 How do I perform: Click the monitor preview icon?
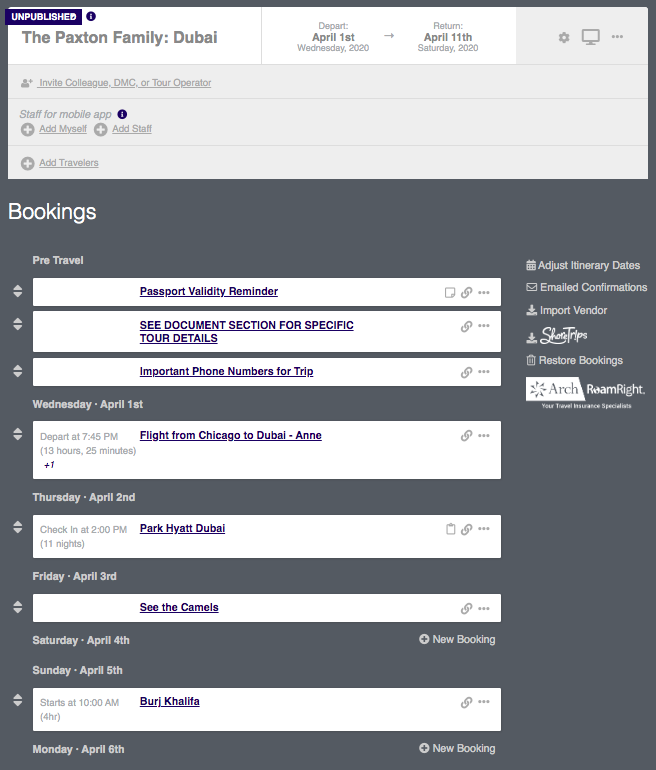click(591, 37)
